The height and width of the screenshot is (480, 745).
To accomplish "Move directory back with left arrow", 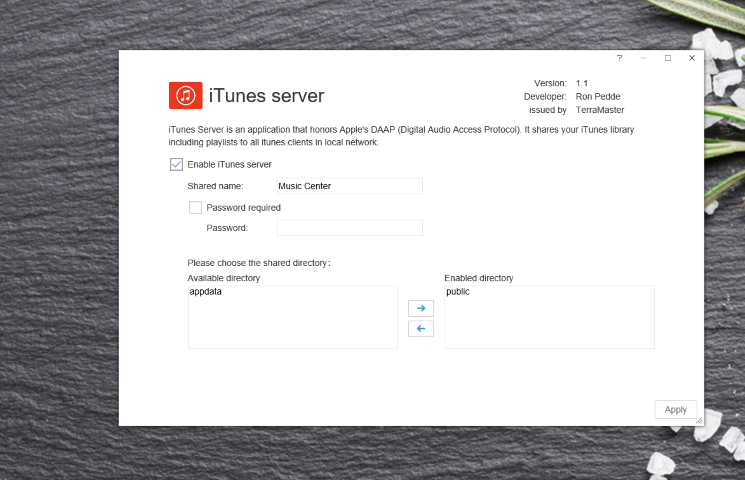I will (420, 328).
